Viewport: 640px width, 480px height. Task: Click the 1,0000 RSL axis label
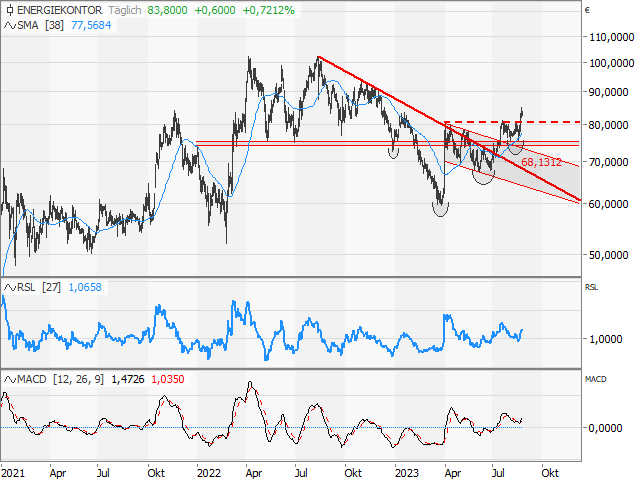point(605,339)
